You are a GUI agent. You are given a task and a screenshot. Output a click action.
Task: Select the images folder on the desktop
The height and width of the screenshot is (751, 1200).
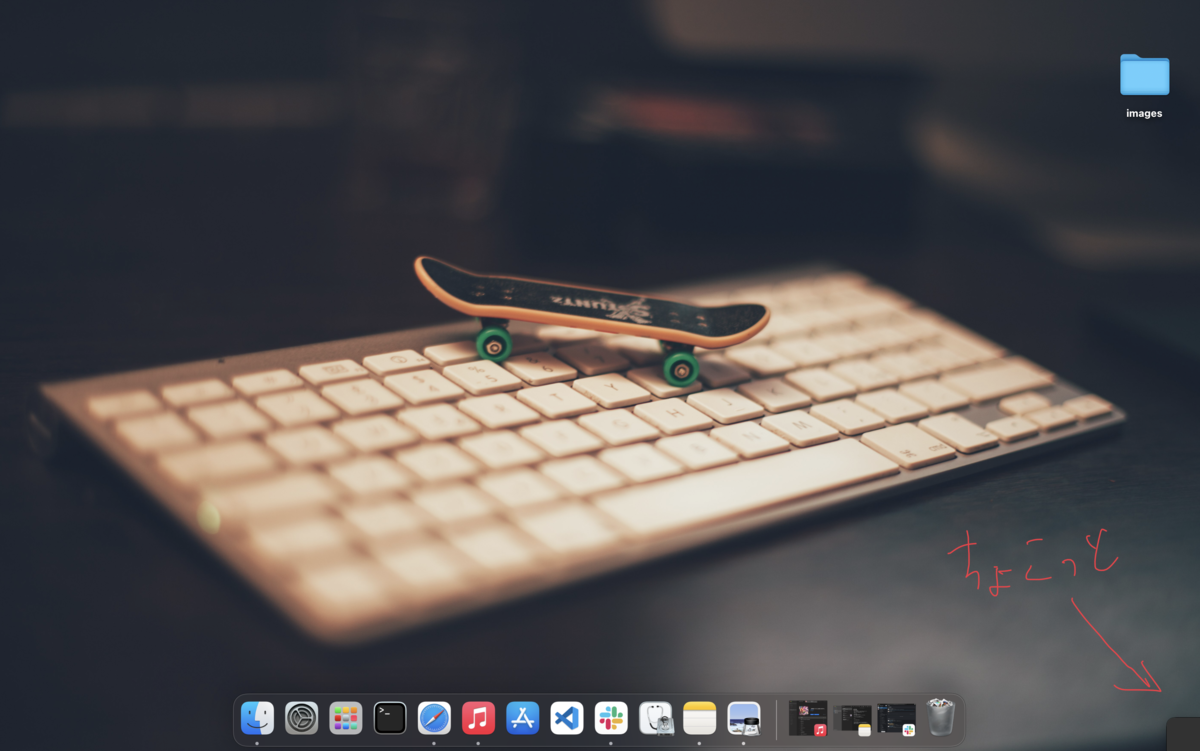[1144, 75]
